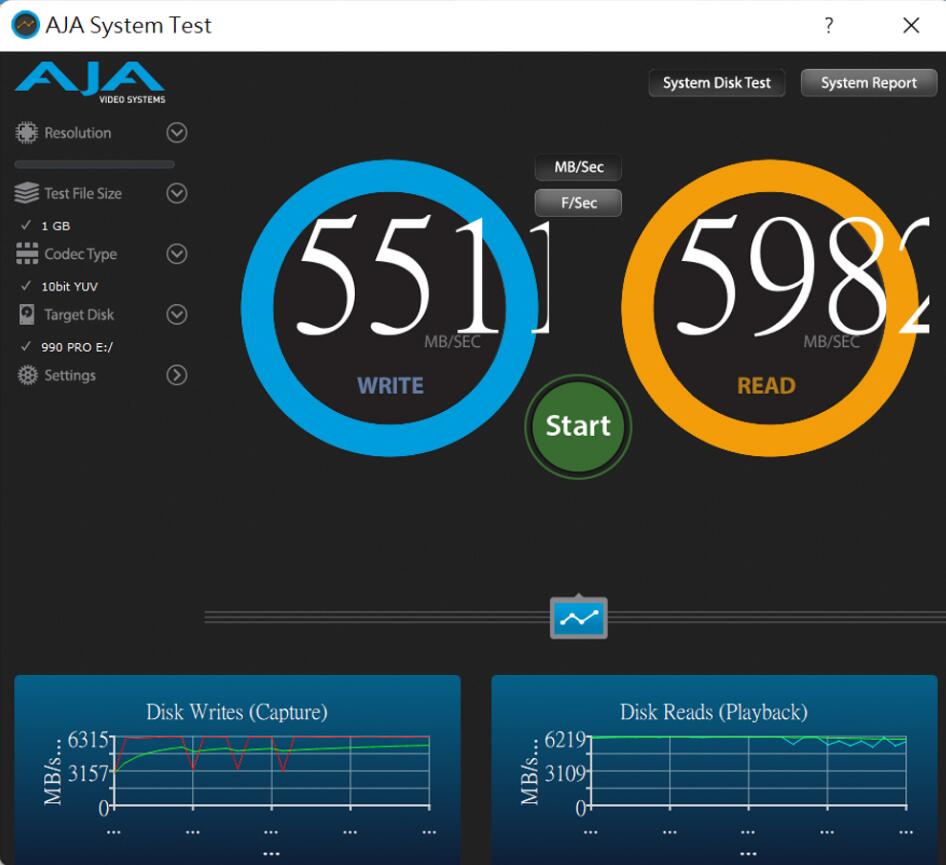
Task: Close the AJA System Test window
Action: click(x=911, y=25)
